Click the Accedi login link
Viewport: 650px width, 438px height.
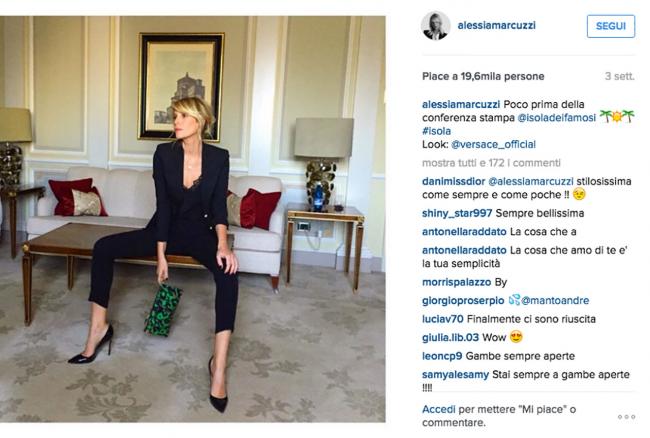tap(439, 409)
